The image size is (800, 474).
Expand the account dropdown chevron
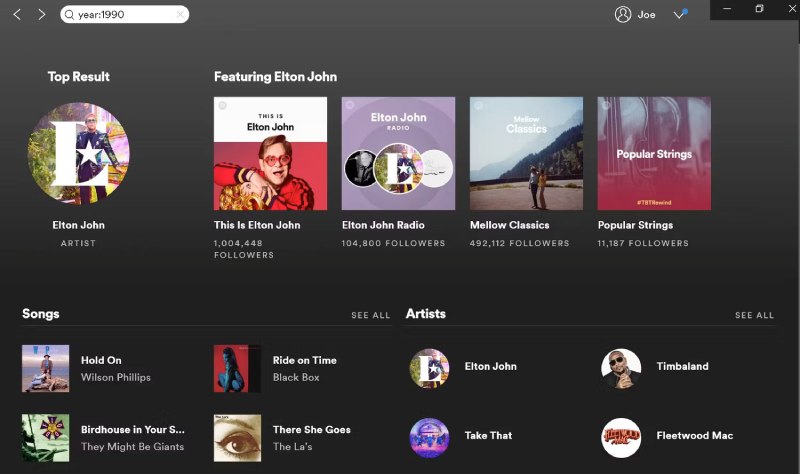click(x=680, y=15)
